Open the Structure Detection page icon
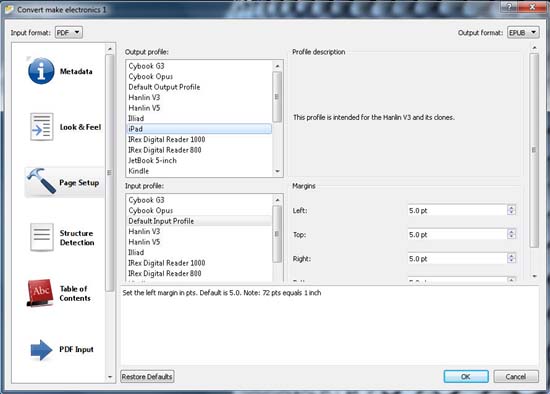The height and width of the screenshot is (394, 550). click(42, 238)
